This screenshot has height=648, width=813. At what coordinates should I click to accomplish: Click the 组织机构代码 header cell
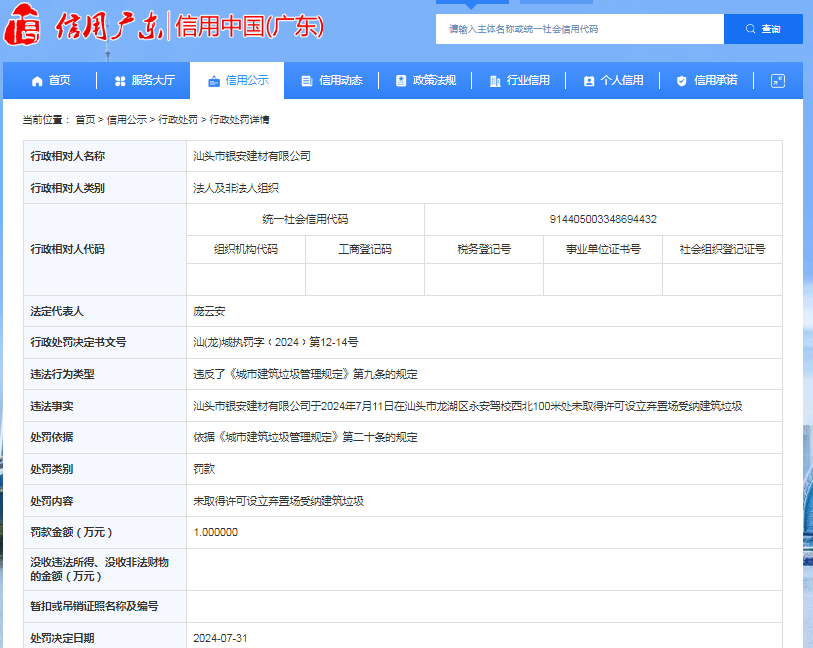pyautogui.click(x=246, y=249)
